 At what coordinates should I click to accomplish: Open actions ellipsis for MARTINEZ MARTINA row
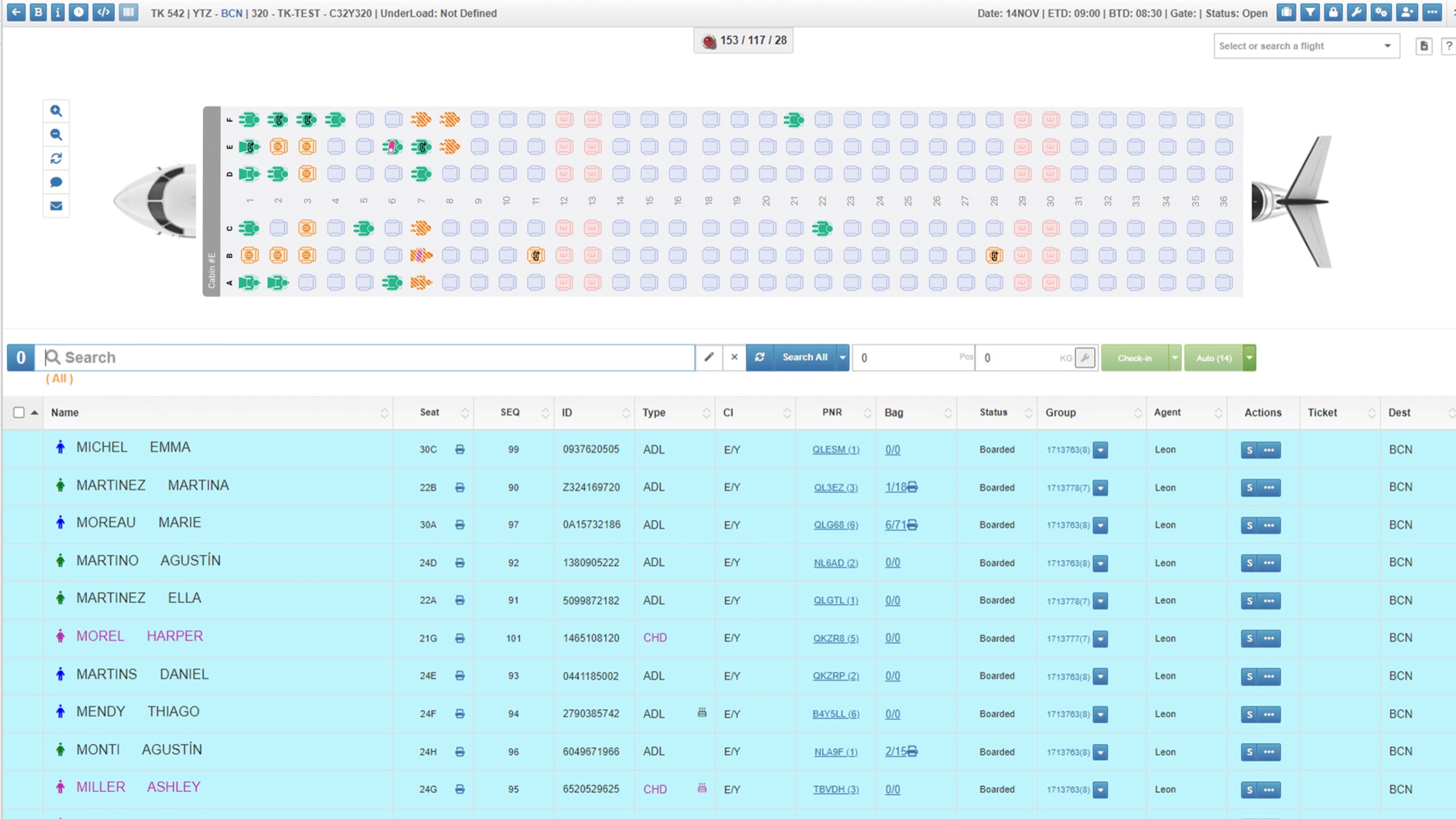point(1269,488)
